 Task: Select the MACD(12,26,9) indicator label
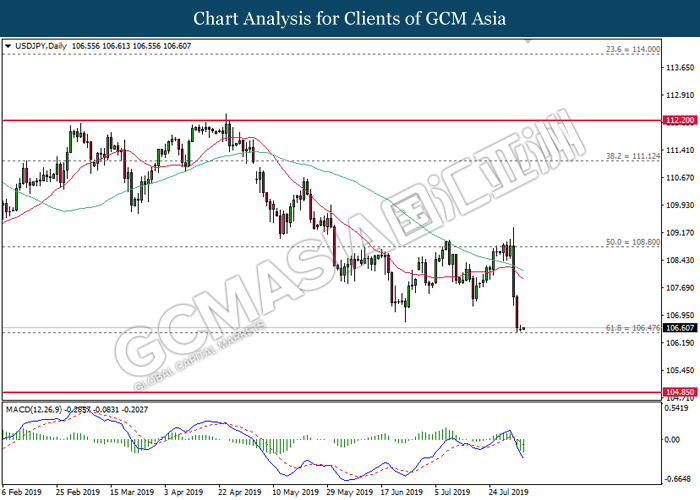pos(34,409)
